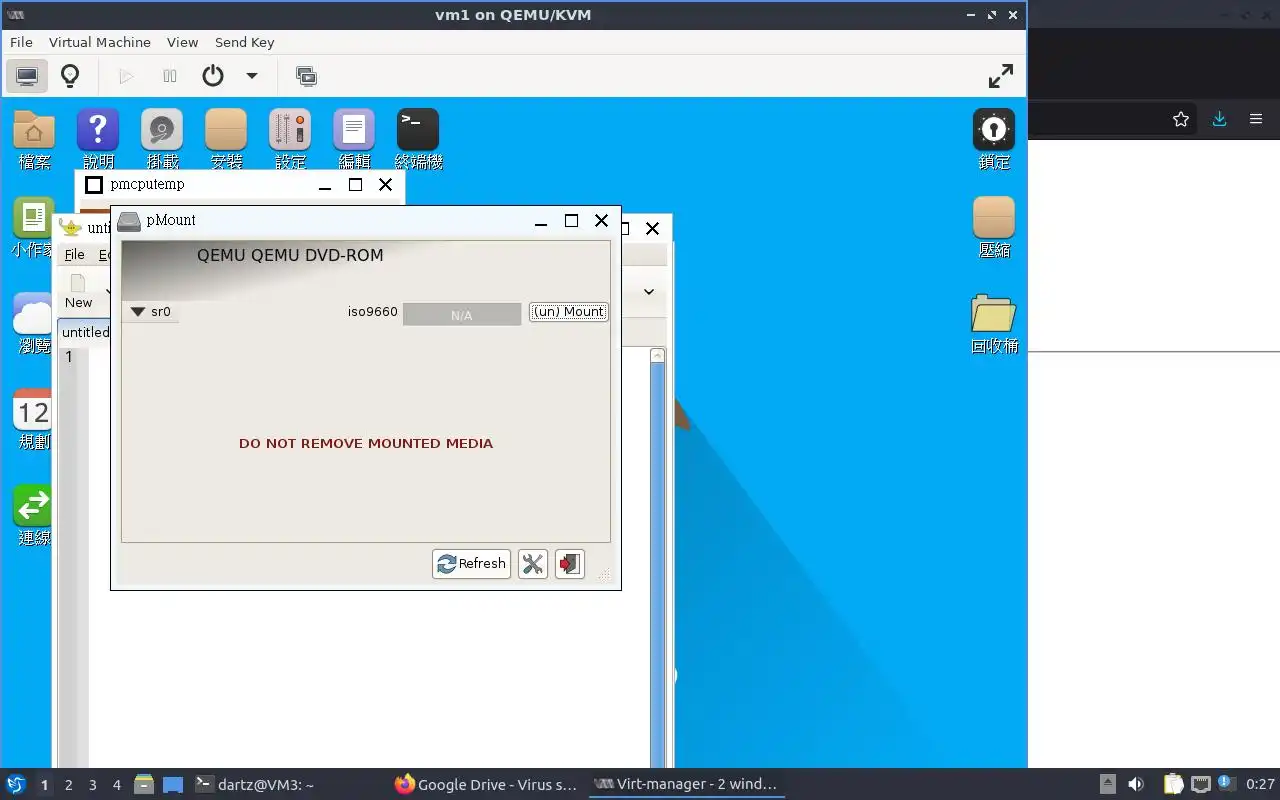Switch to workspace 4
The height and width of the screenshot is (800, 1280).
click(x=117, y=785)
